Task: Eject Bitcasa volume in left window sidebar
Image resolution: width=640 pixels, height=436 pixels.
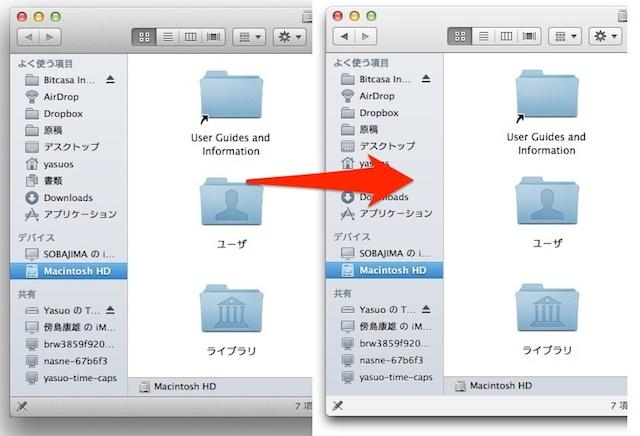Action: point(110,80)
